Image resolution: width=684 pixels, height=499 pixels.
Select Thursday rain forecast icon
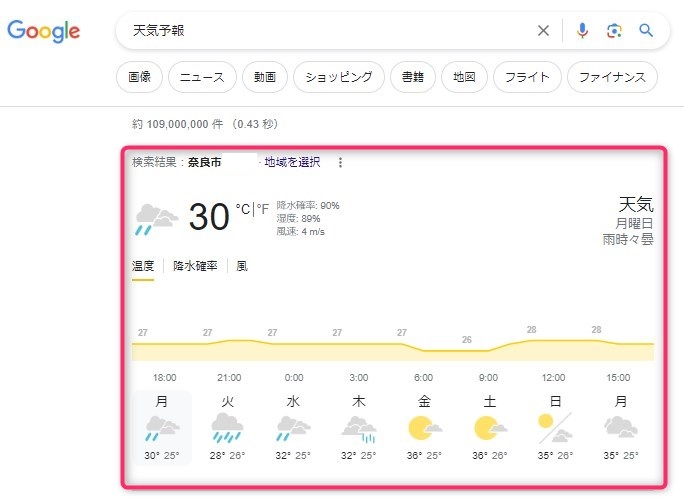(x=358, y=427)
